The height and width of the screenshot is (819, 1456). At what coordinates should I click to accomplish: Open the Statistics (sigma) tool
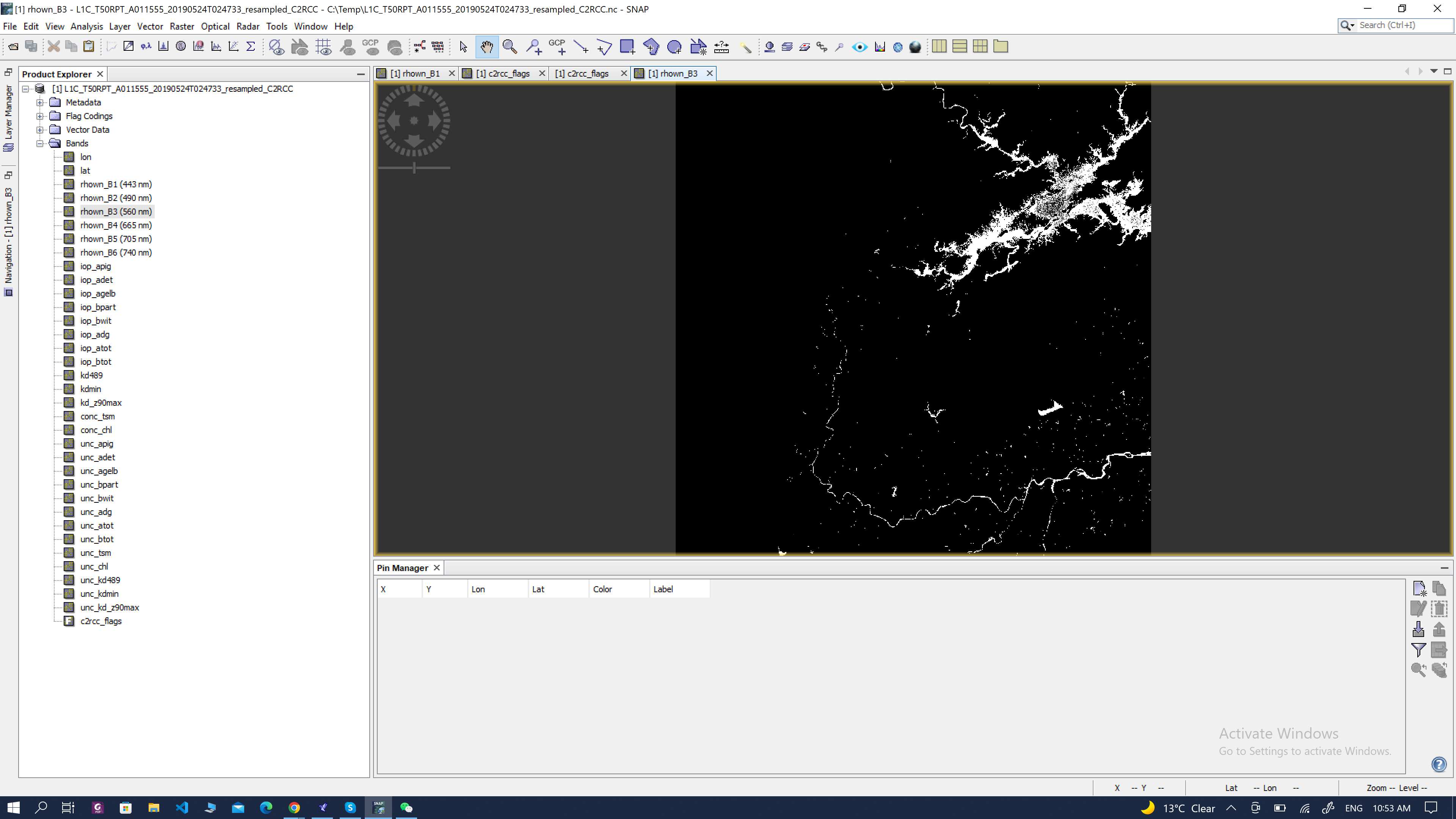click(250, 46)
